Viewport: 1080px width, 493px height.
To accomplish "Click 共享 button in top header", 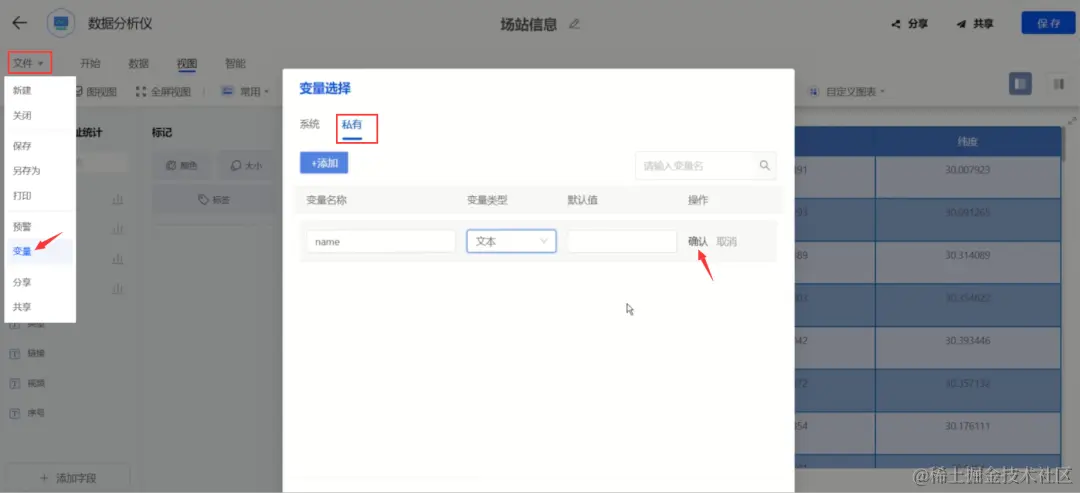I will tap(975, 23).
